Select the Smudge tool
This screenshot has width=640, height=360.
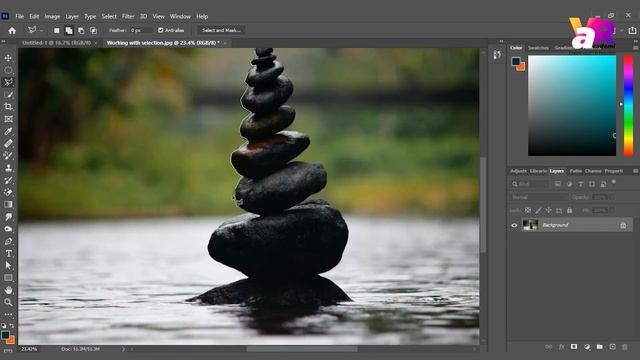point(8,217)
